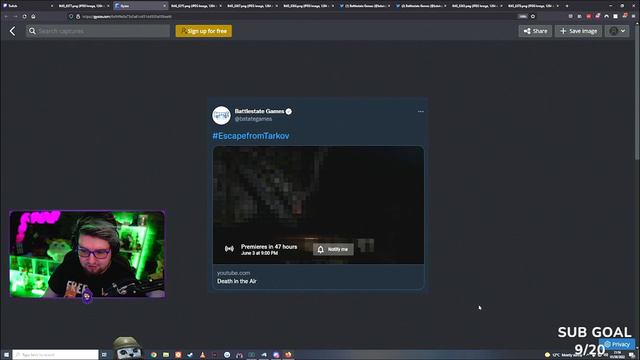Open the tweet's three-dot more menu

click(x=420, y=111)
